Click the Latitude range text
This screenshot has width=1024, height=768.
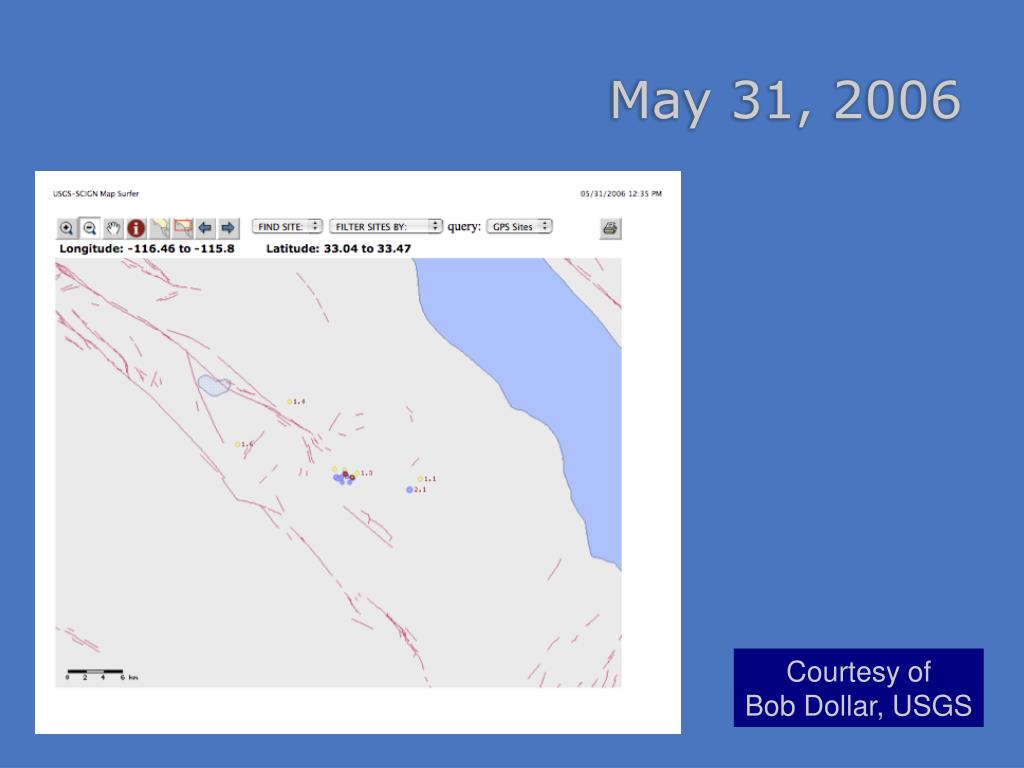[338, 249]
